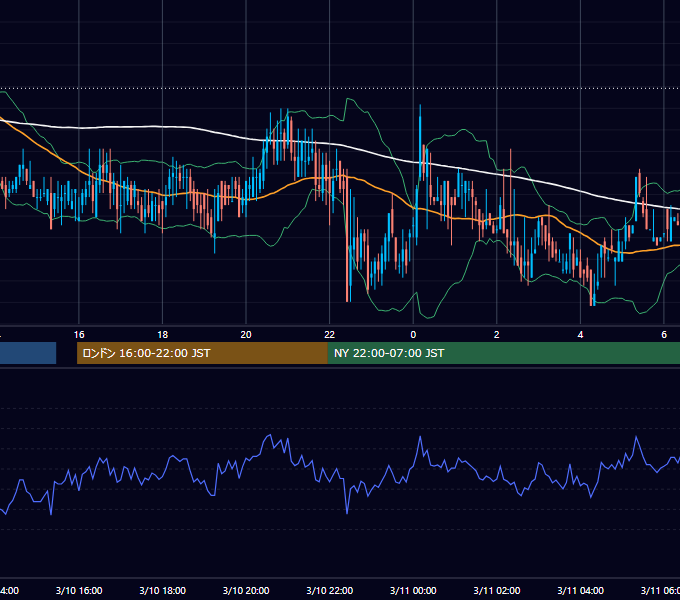Click the 3/11 04:00 date label
This screenshot has height=600, width=680.
pyautogui.click(x=580, y=591)
